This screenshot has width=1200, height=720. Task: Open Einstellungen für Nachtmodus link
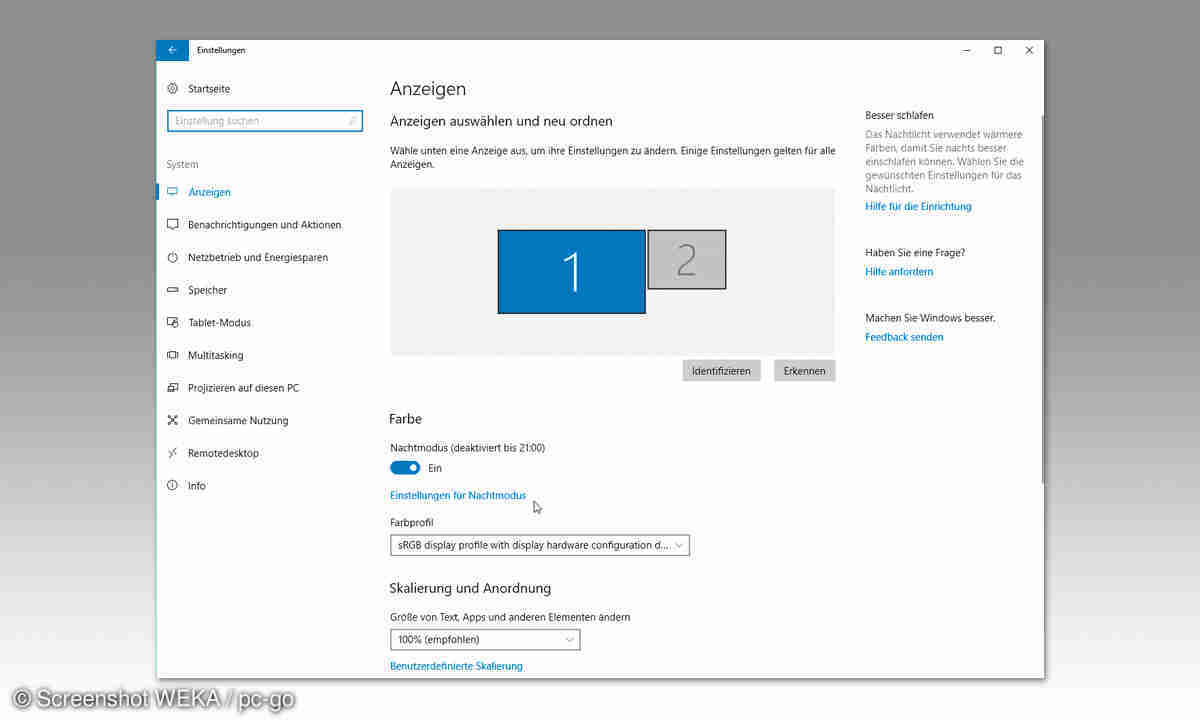pos(457,496)
